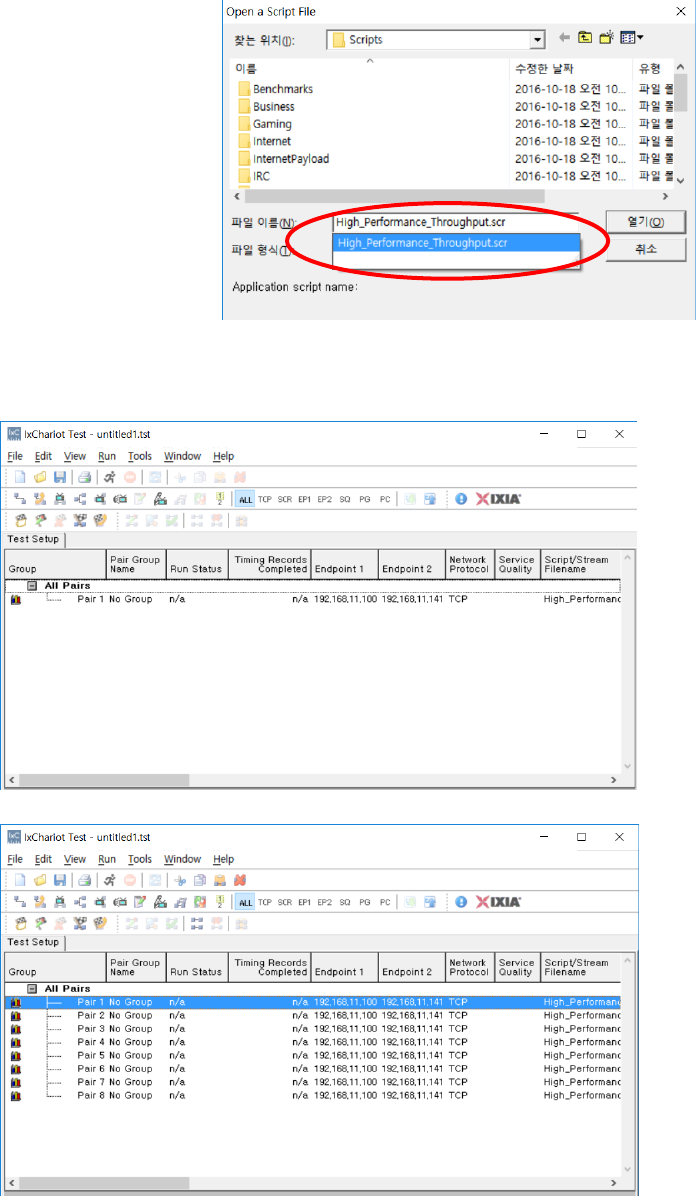Click Endpoint 1 column header in eight-pair window

[345, 966]
